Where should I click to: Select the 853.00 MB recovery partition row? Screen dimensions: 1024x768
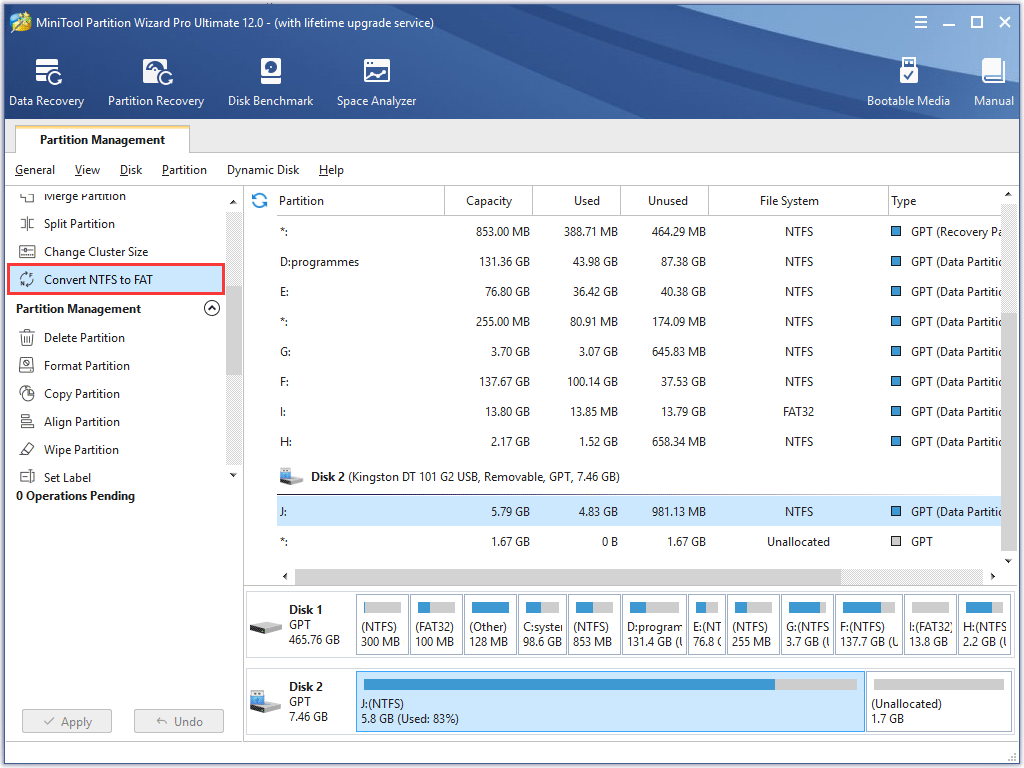click(x=639, y=232)
